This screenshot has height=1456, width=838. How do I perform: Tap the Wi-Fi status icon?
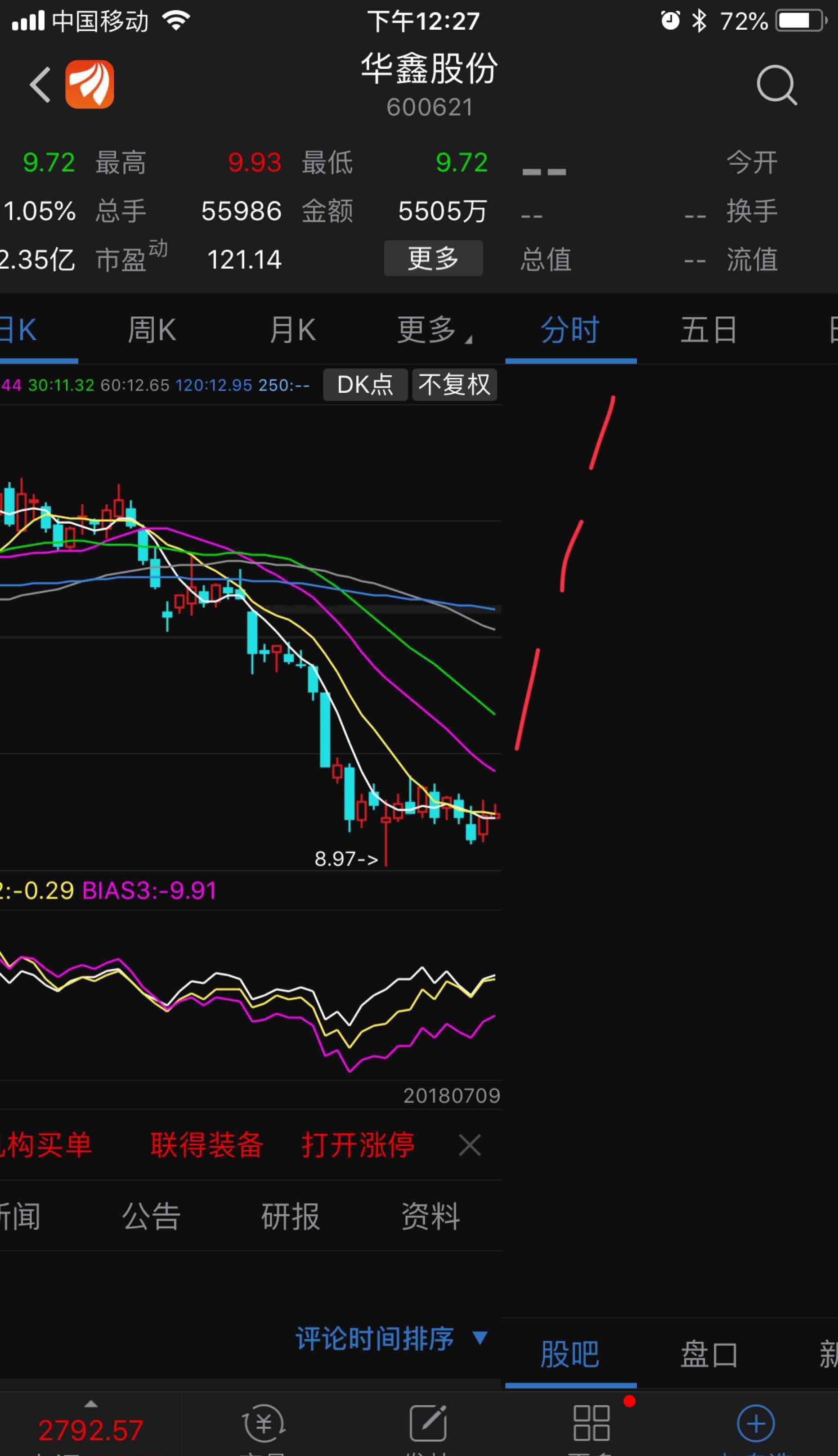click(x=176, y=21)
